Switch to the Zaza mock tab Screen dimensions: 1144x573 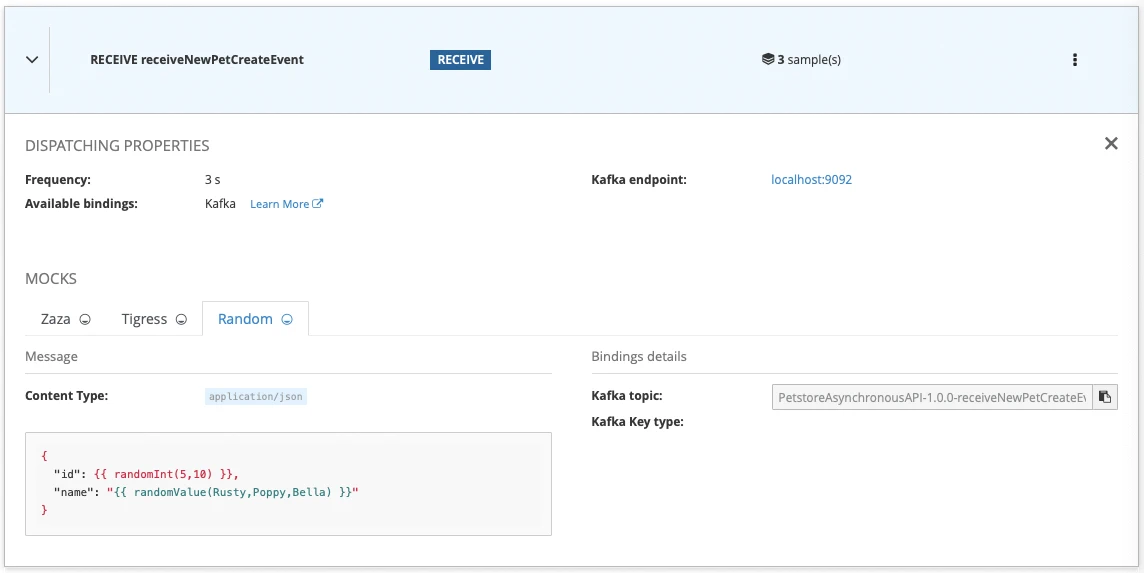[x=56, y=319]
